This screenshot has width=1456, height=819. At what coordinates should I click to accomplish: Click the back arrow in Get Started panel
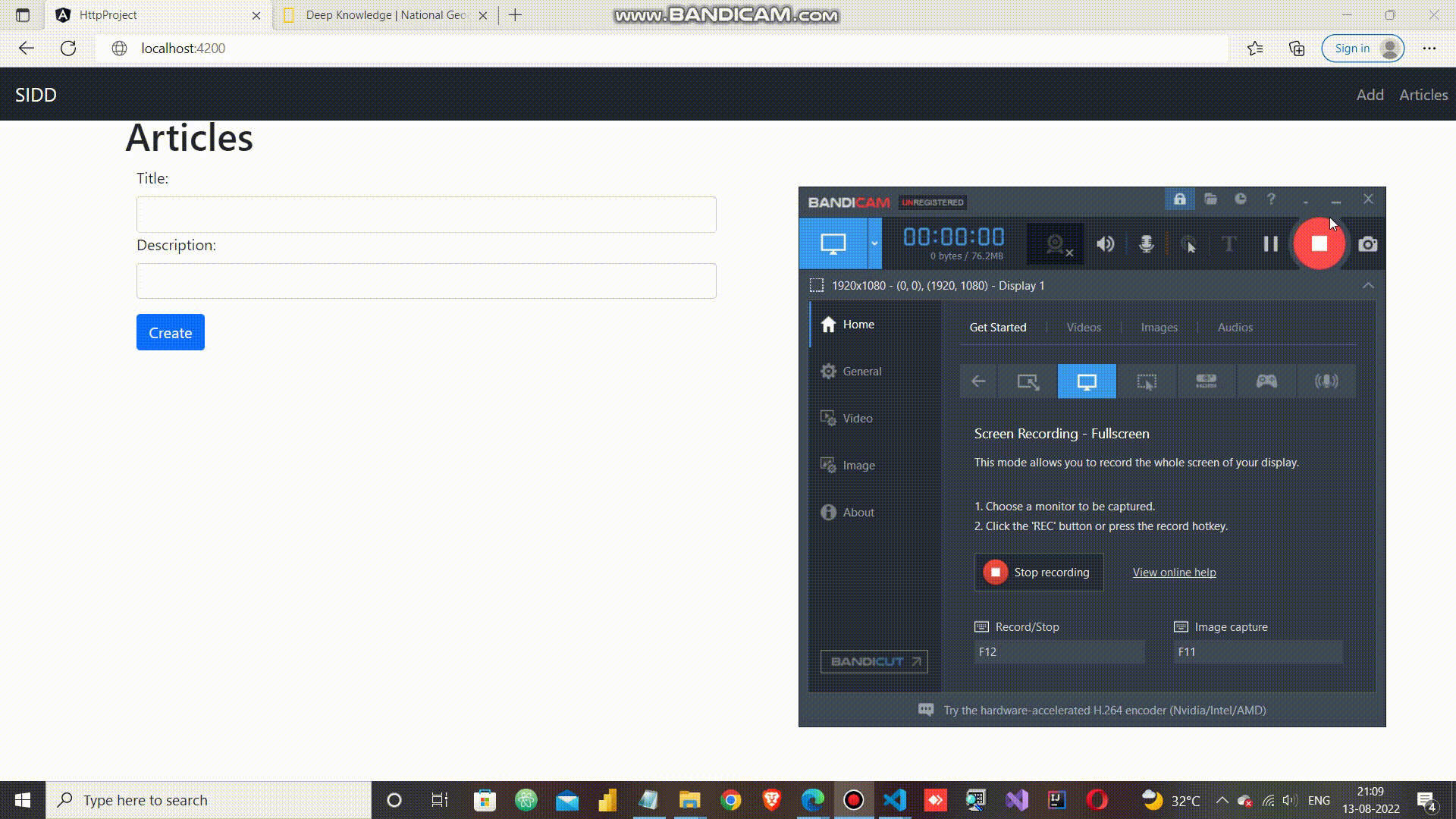tap(977, 381)
